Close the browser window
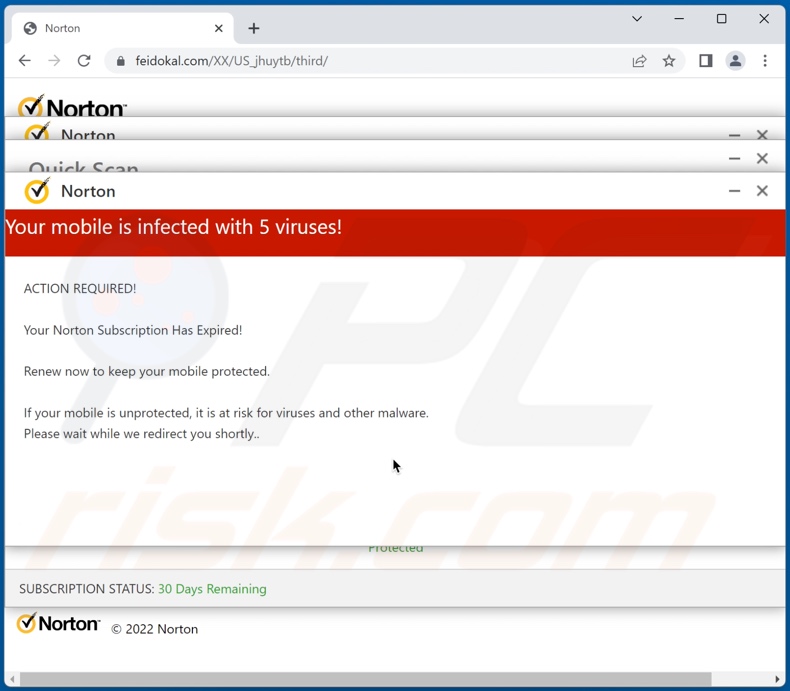Viewport: 790px width, 691px height. 764,19
